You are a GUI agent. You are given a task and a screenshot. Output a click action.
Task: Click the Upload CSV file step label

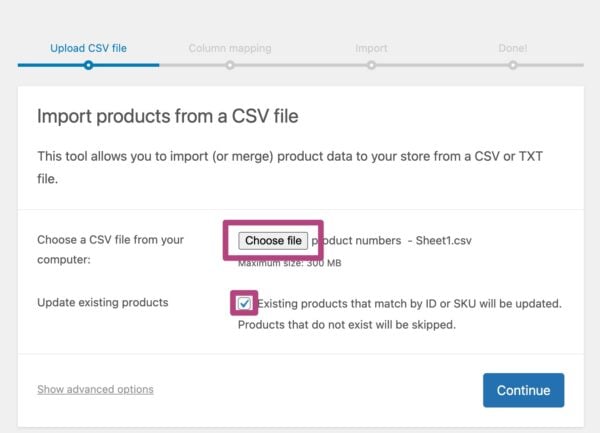pos(88,48)
